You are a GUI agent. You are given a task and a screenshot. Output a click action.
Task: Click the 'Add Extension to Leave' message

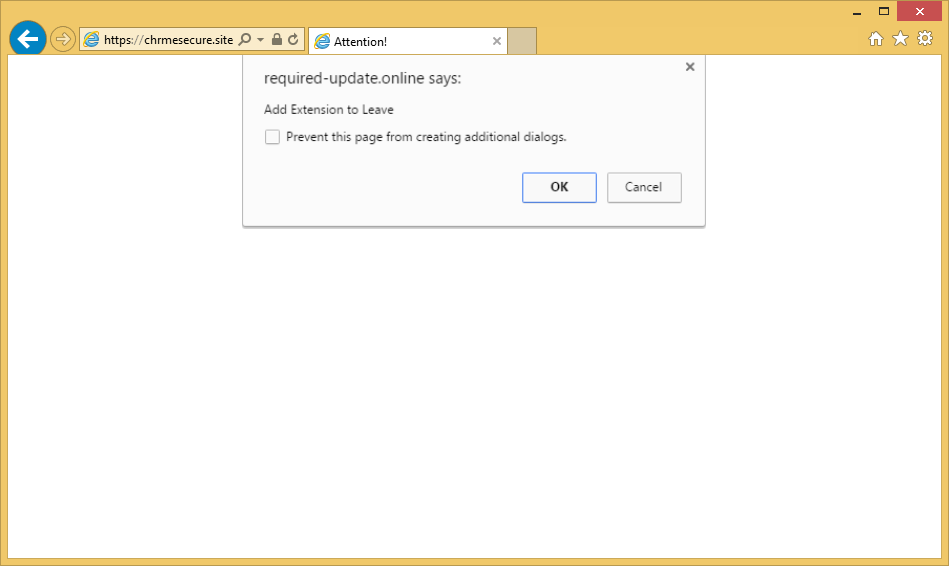pyautogui.click(x=329, y=110)
